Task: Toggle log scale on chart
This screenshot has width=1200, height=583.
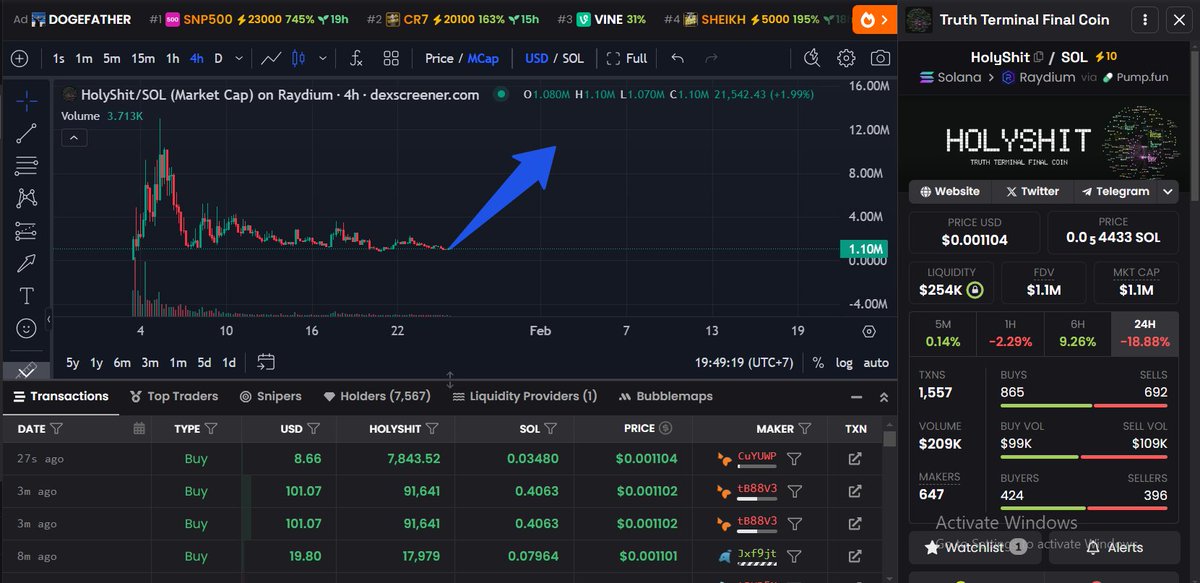Action: 844,362
